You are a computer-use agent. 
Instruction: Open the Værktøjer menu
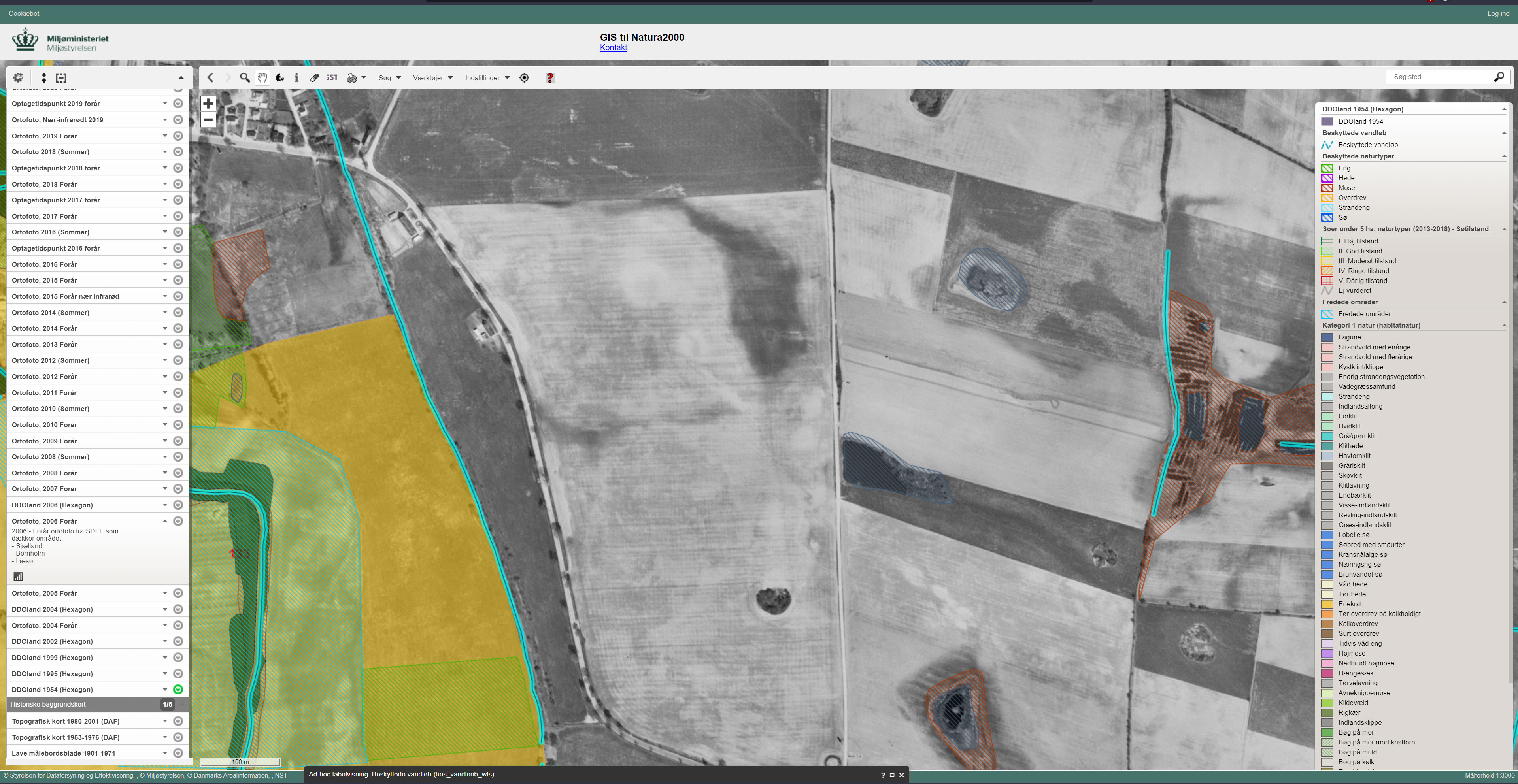432,78
